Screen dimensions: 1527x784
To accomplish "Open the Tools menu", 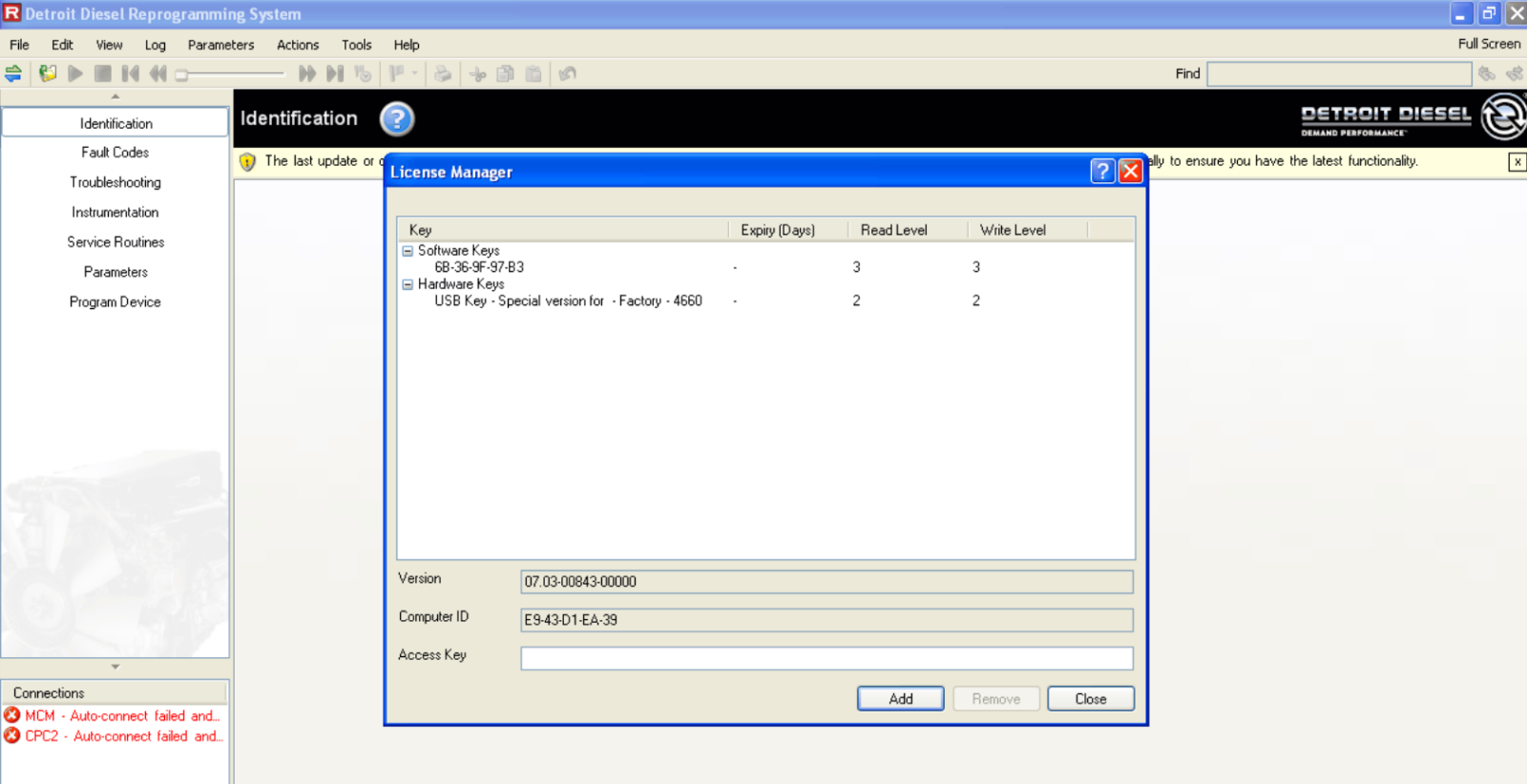I will (x=357, y=45).
